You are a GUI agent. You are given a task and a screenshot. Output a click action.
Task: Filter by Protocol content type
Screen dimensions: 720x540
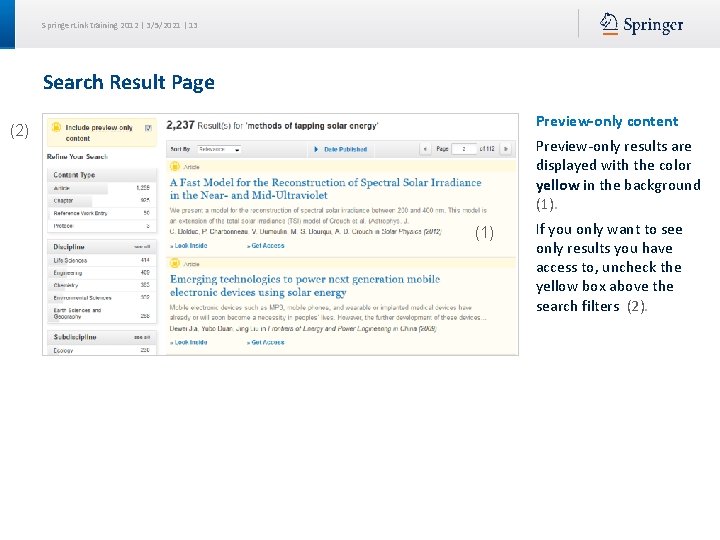pos(102,226)
